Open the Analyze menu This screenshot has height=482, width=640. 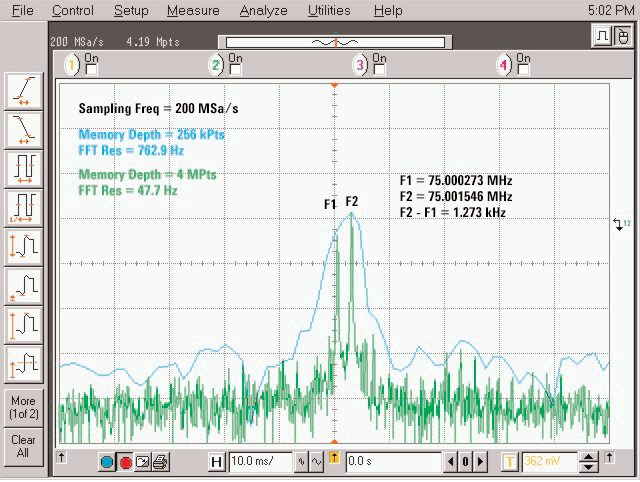261,11
